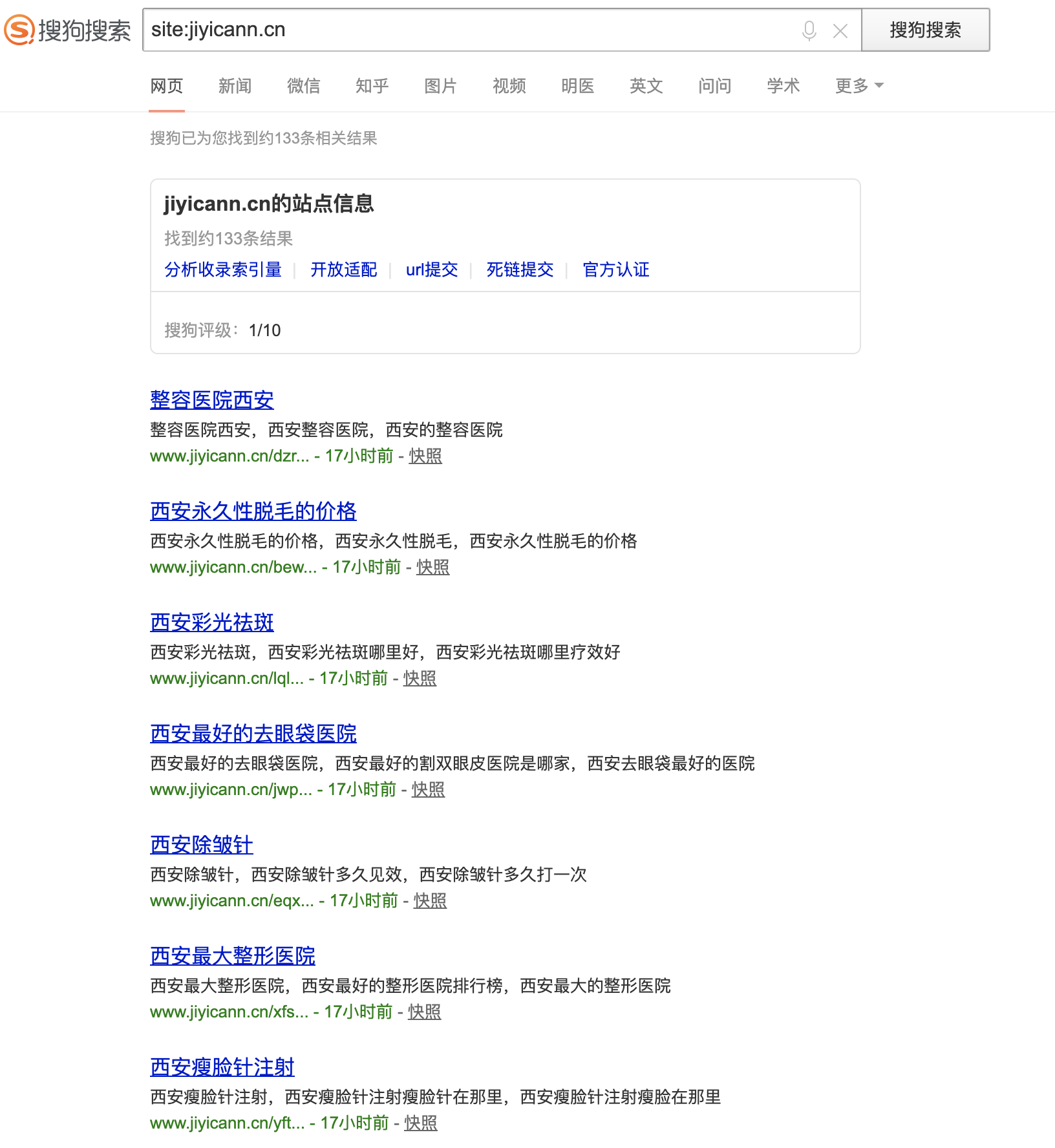Click the Sogou logo icon

click(19, 30)
